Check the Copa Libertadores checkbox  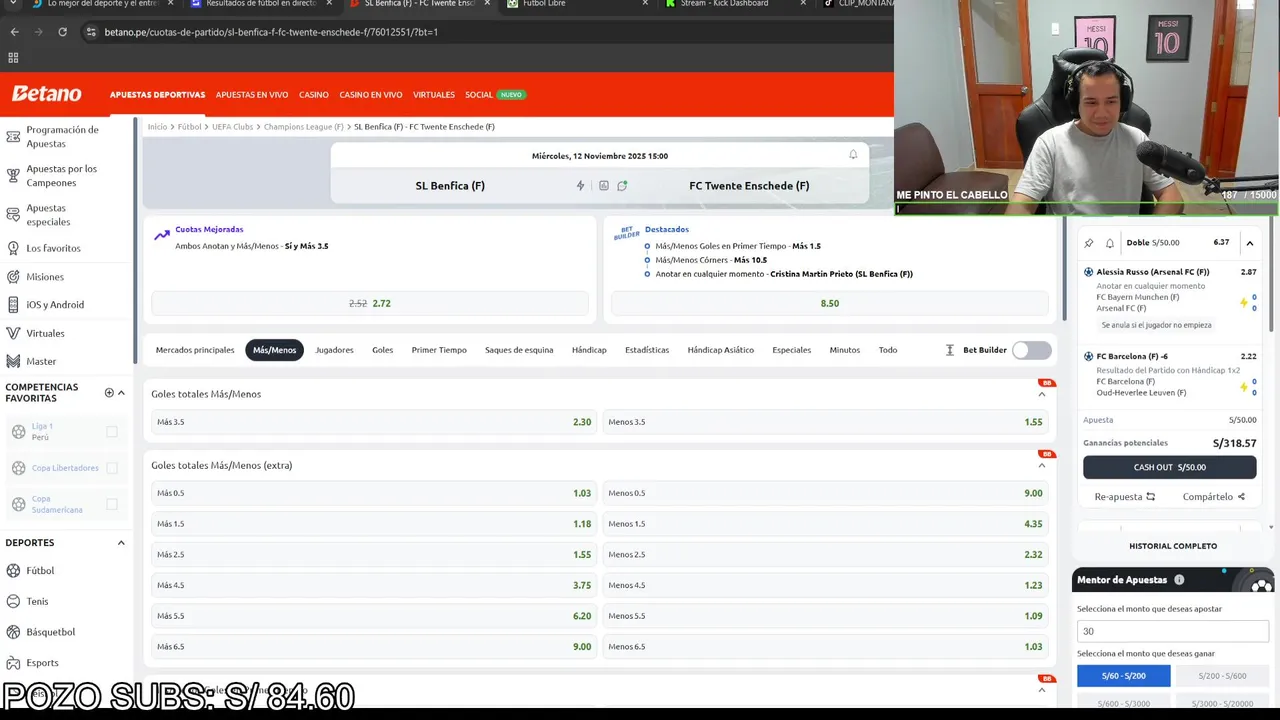coord(112,468)
